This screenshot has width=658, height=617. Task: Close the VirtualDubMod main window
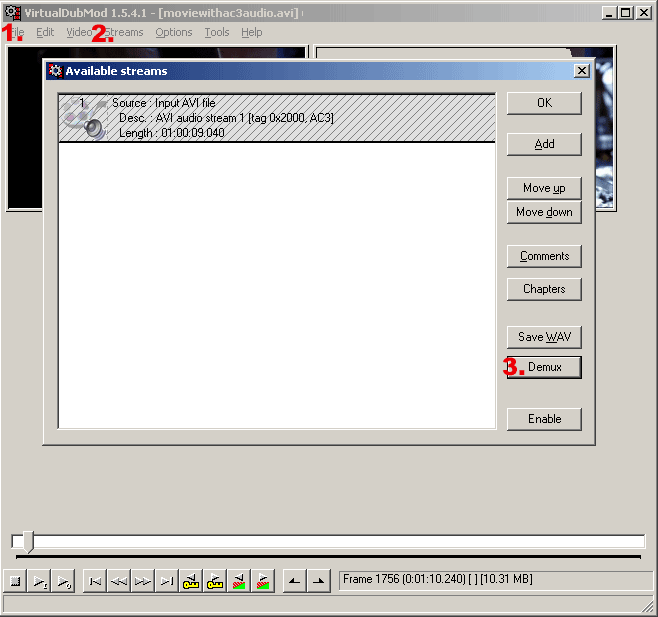point(644,13)
